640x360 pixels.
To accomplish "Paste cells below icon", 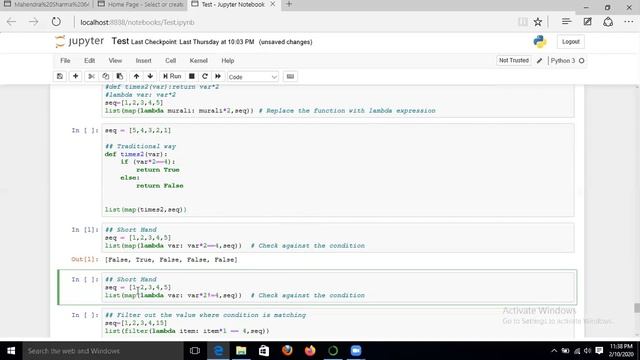I will point(120,76).
